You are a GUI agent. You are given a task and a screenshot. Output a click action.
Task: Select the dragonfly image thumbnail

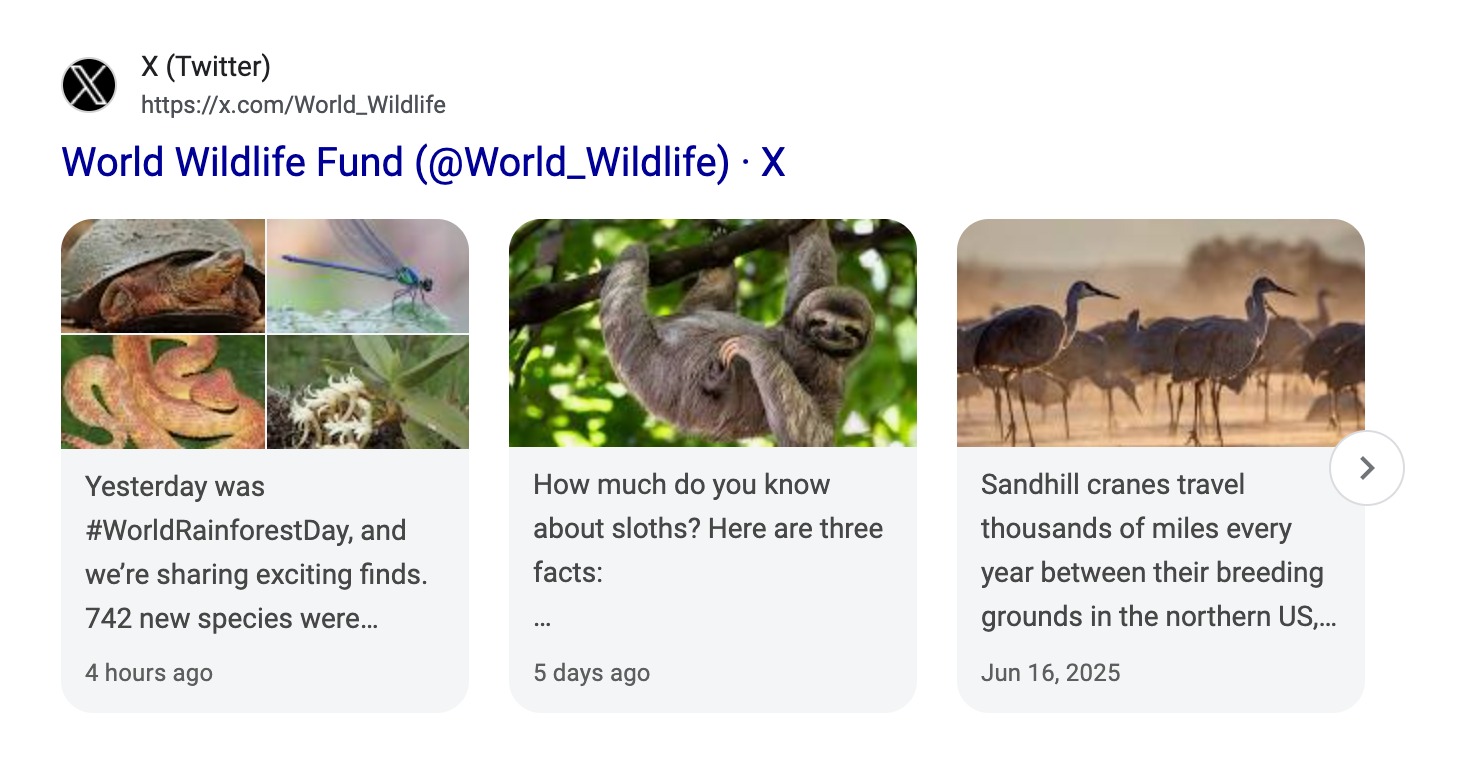pyautogui.click(x=367, y=276)
